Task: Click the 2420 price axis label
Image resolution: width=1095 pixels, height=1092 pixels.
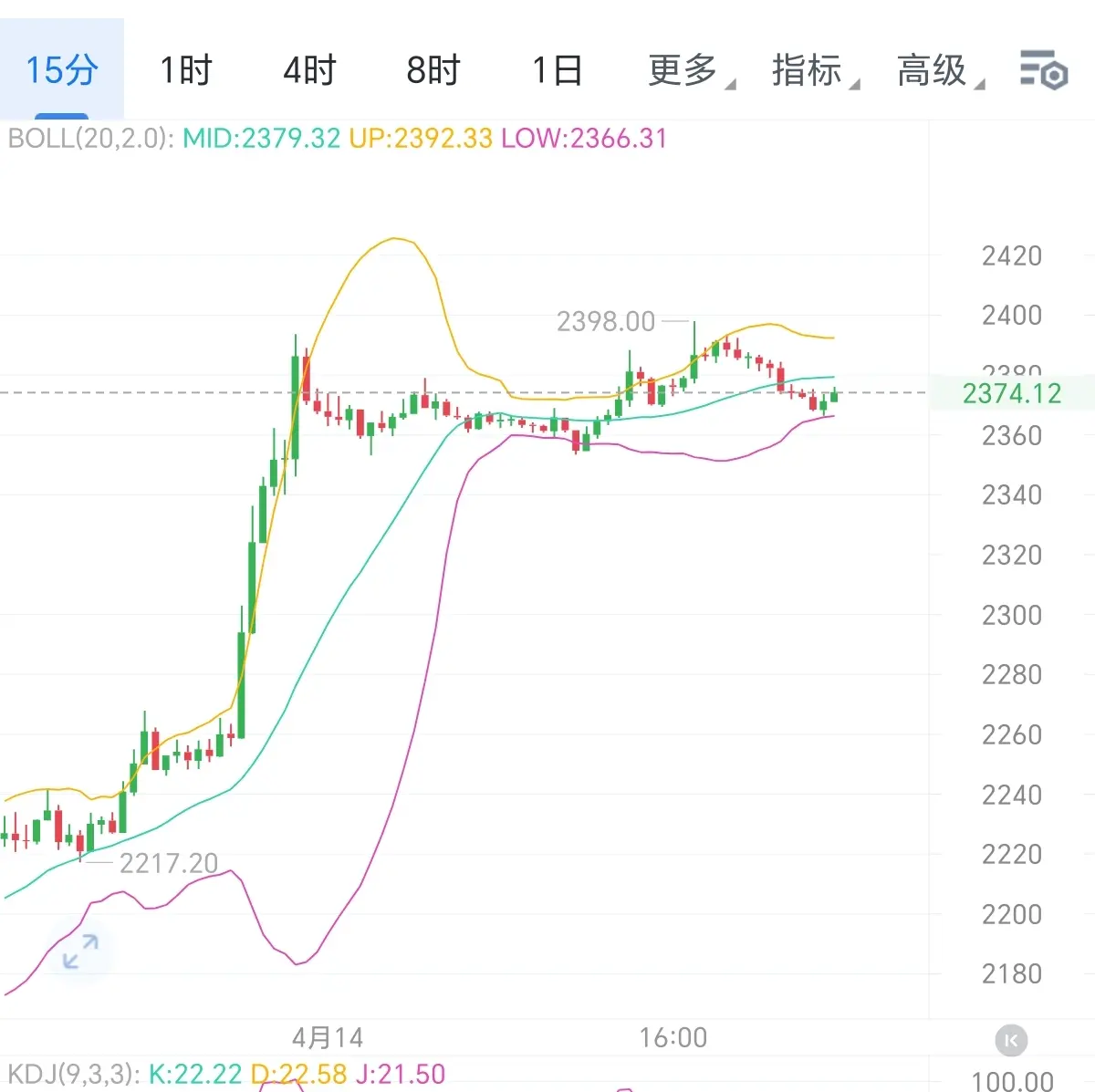Action: tap(1012, 255)
